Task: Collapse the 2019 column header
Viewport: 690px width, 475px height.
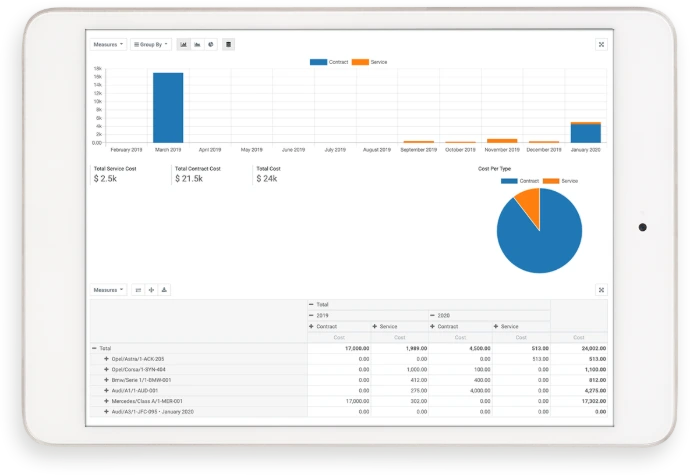Action: (312, 315)
